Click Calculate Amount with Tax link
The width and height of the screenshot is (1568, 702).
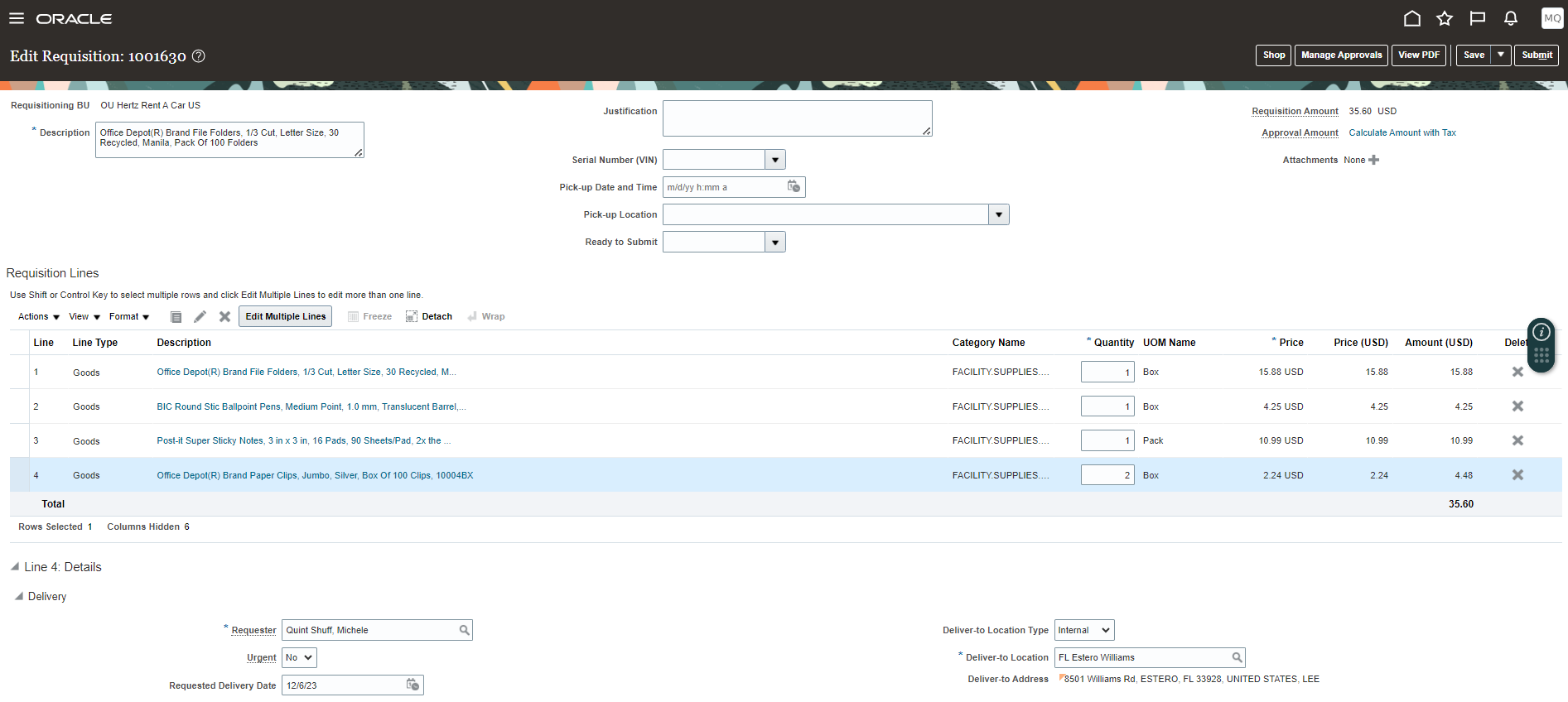1402,132
